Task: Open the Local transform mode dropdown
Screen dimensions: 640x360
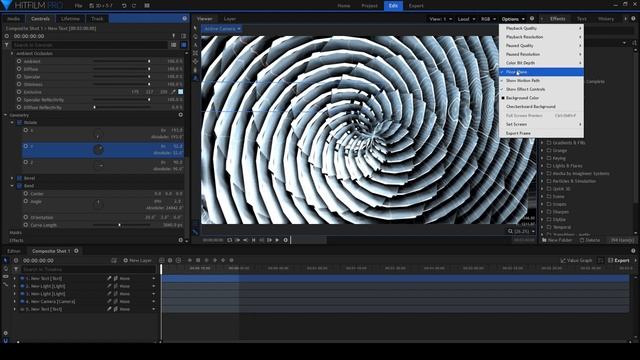Action: [466, 19]
